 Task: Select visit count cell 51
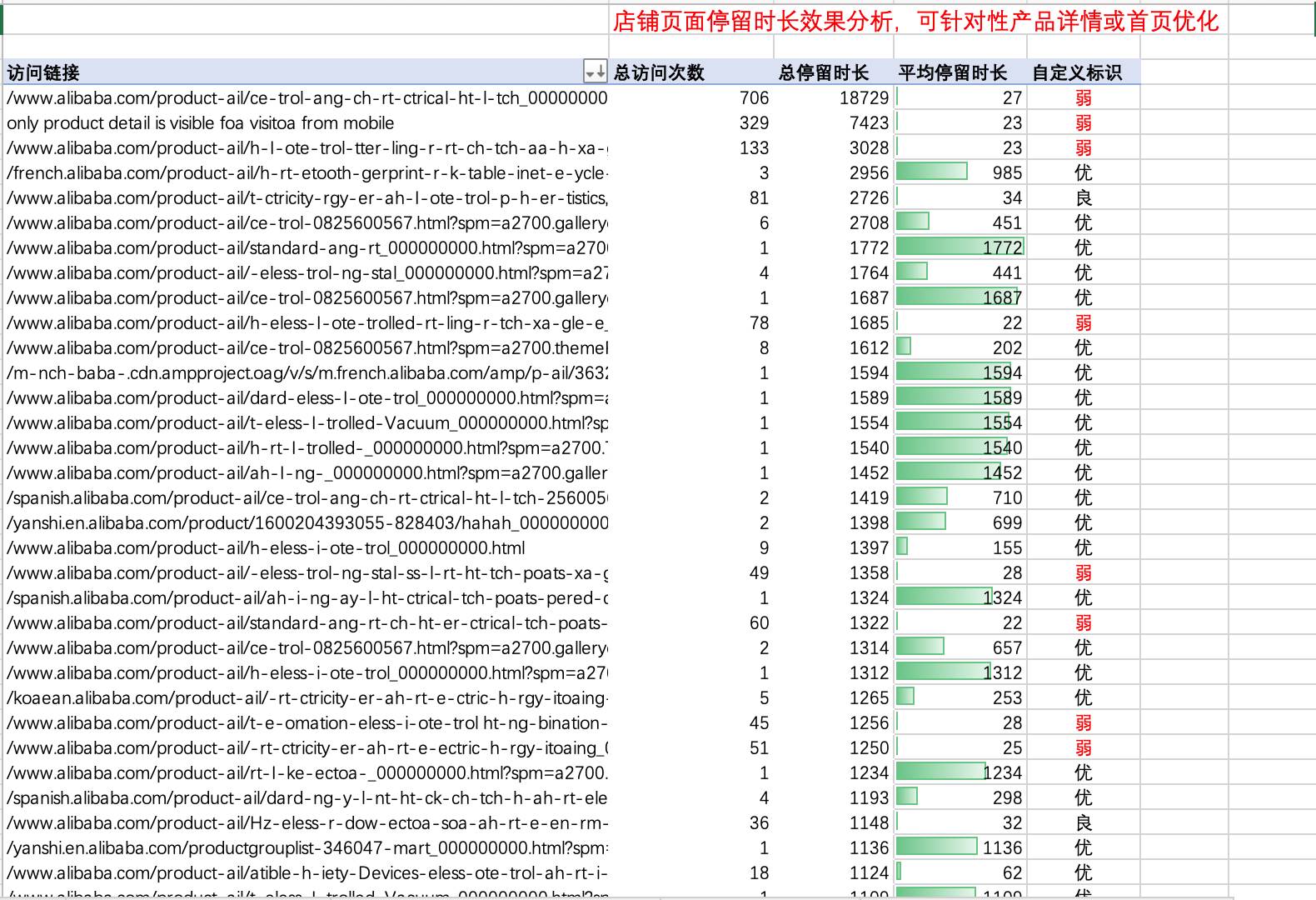[x=691, y=747]
